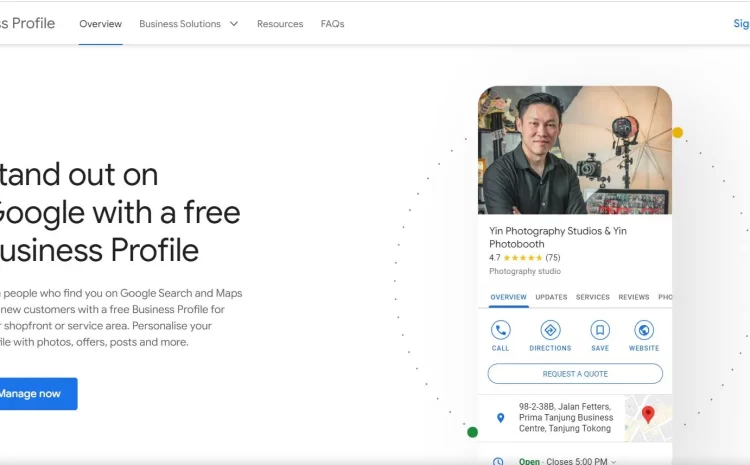Click the Save bookmark icon
The image size is (750, 465).
pyautogui.click(x=599, y=330)
